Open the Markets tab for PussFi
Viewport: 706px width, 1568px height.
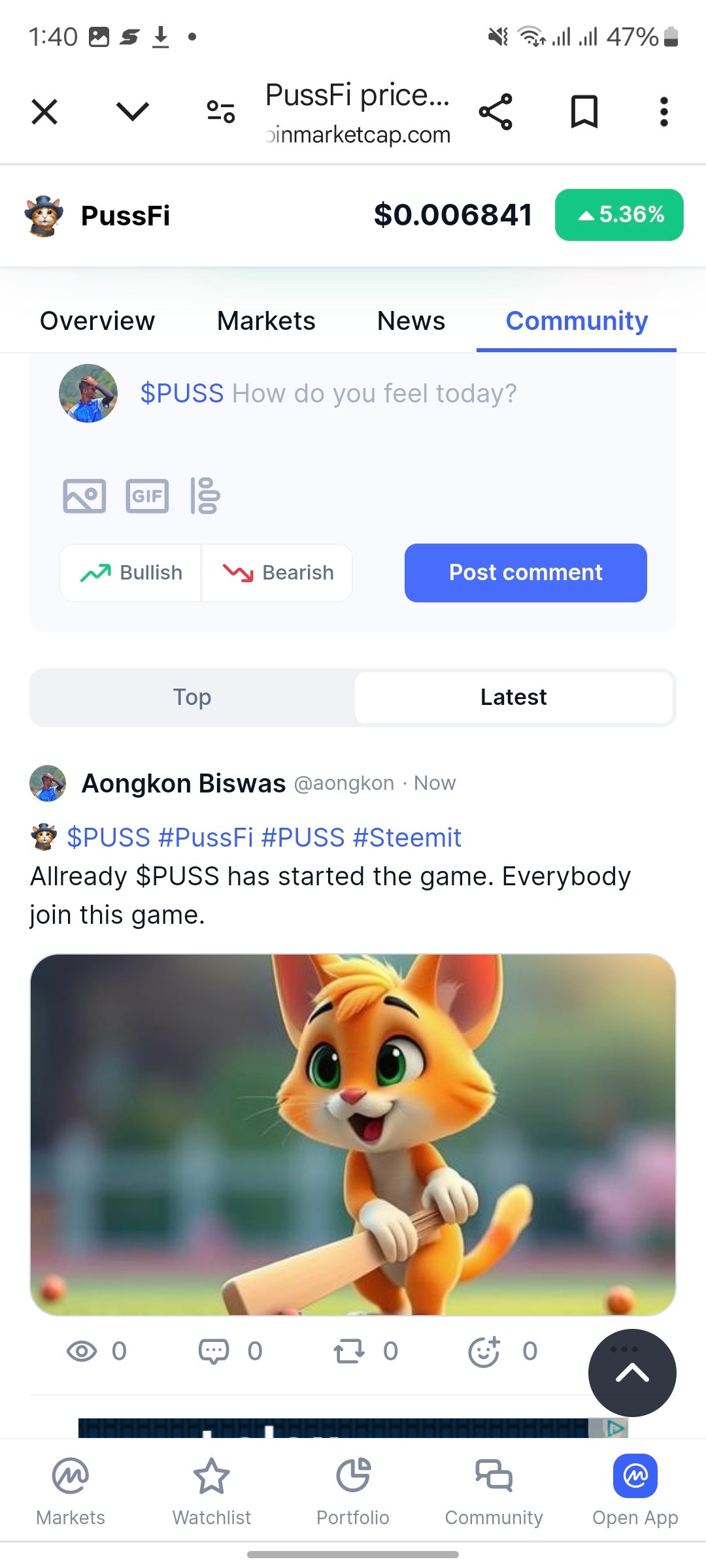(266, 321)
